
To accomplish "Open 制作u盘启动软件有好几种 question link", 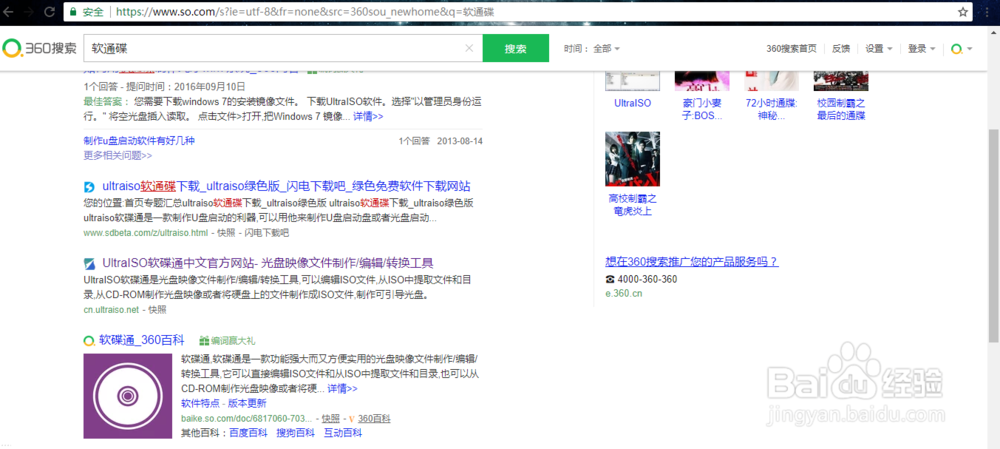I will coord(139,140).
